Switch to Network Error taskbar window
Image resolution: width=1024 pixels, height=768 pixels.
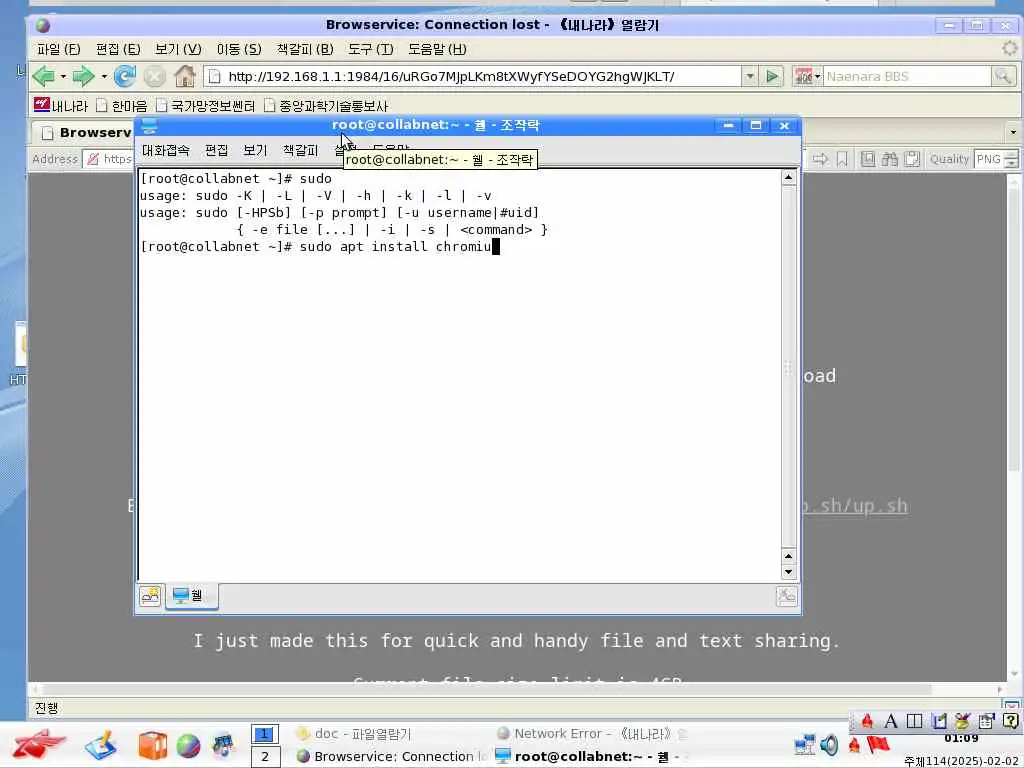pos(591,734)
